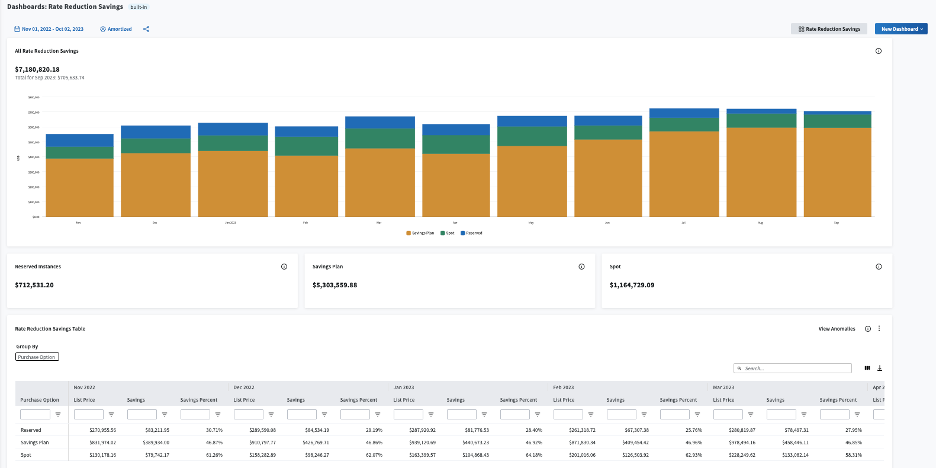Image resolution: width=936 pixels, height=468 pixels.
Task: Open the Purchase Option group-by selector
Action: pos(37,357)
